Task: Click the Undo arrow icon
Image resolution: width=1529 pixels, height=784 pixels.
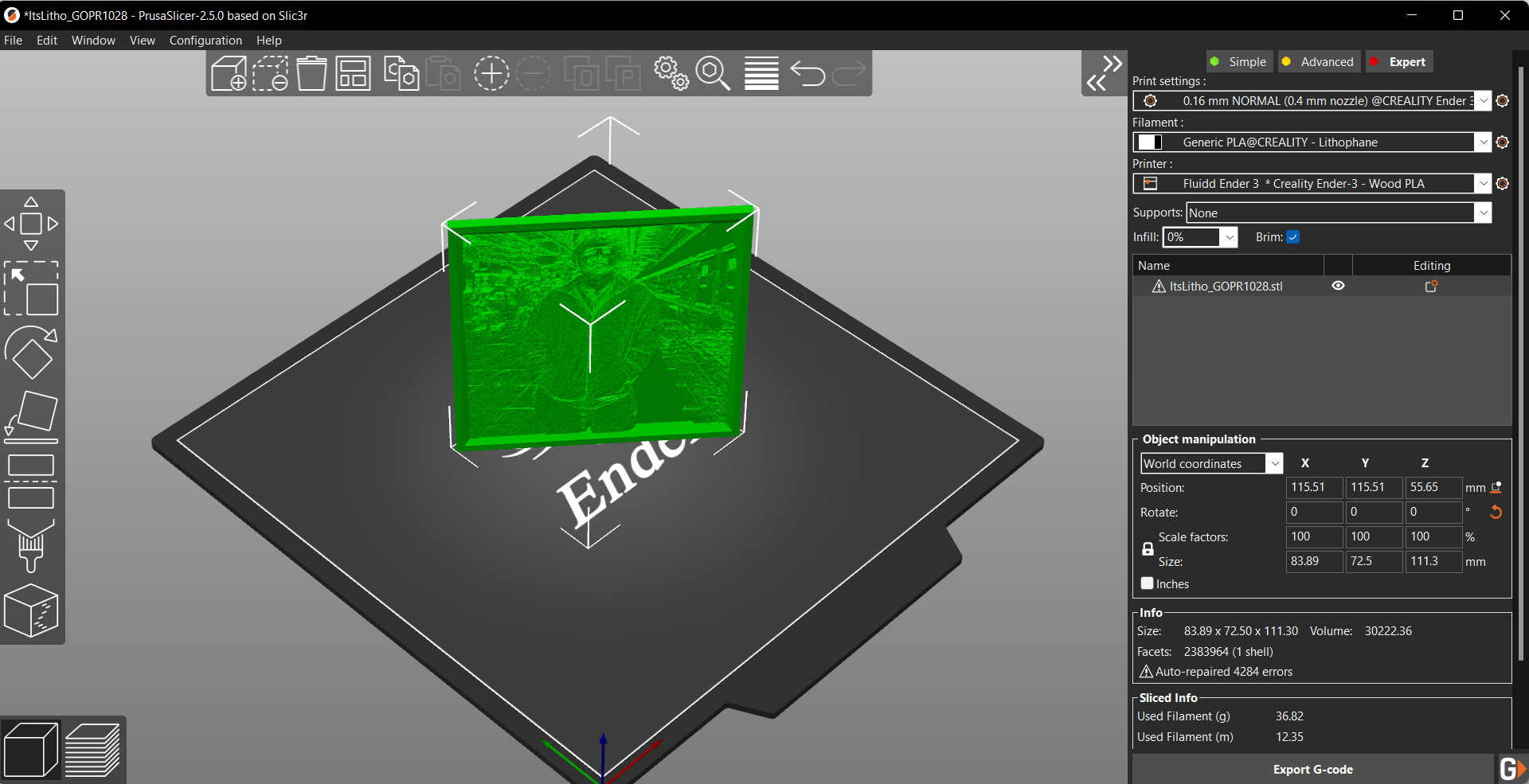Action: (808, 73)
